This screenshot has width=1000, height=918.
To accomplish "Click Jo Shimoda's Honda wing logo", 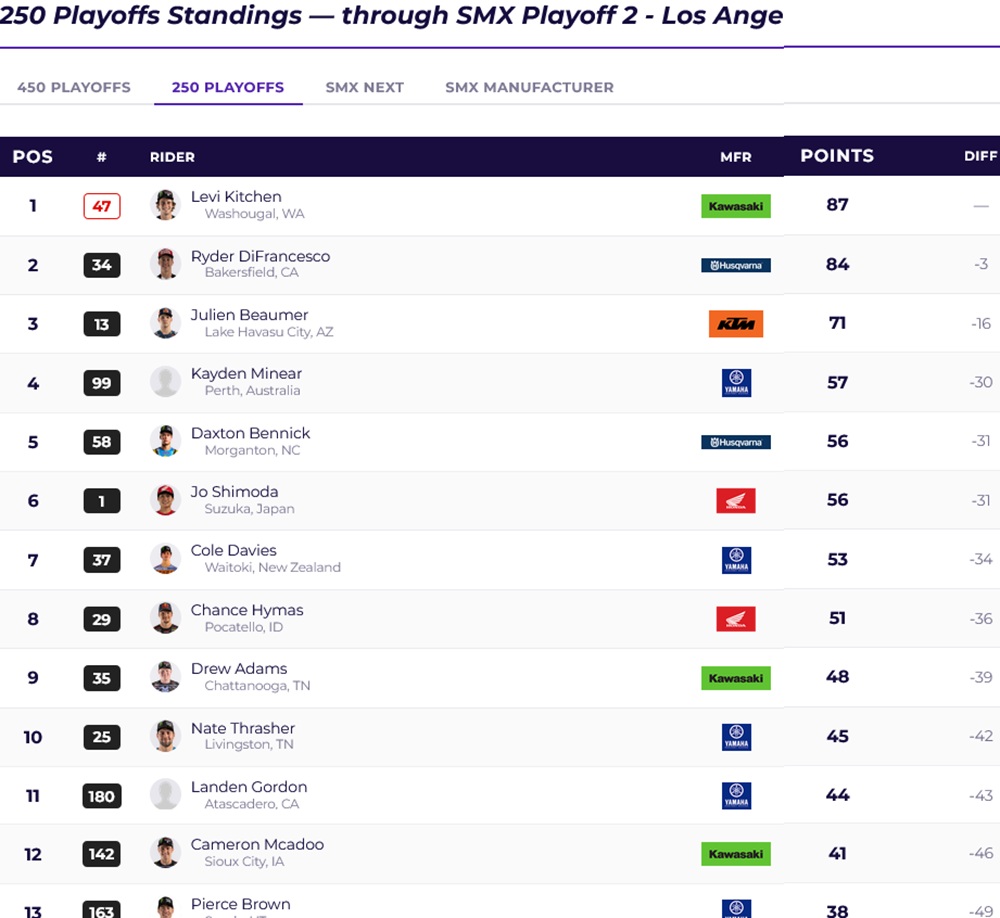I will [735, 501].
